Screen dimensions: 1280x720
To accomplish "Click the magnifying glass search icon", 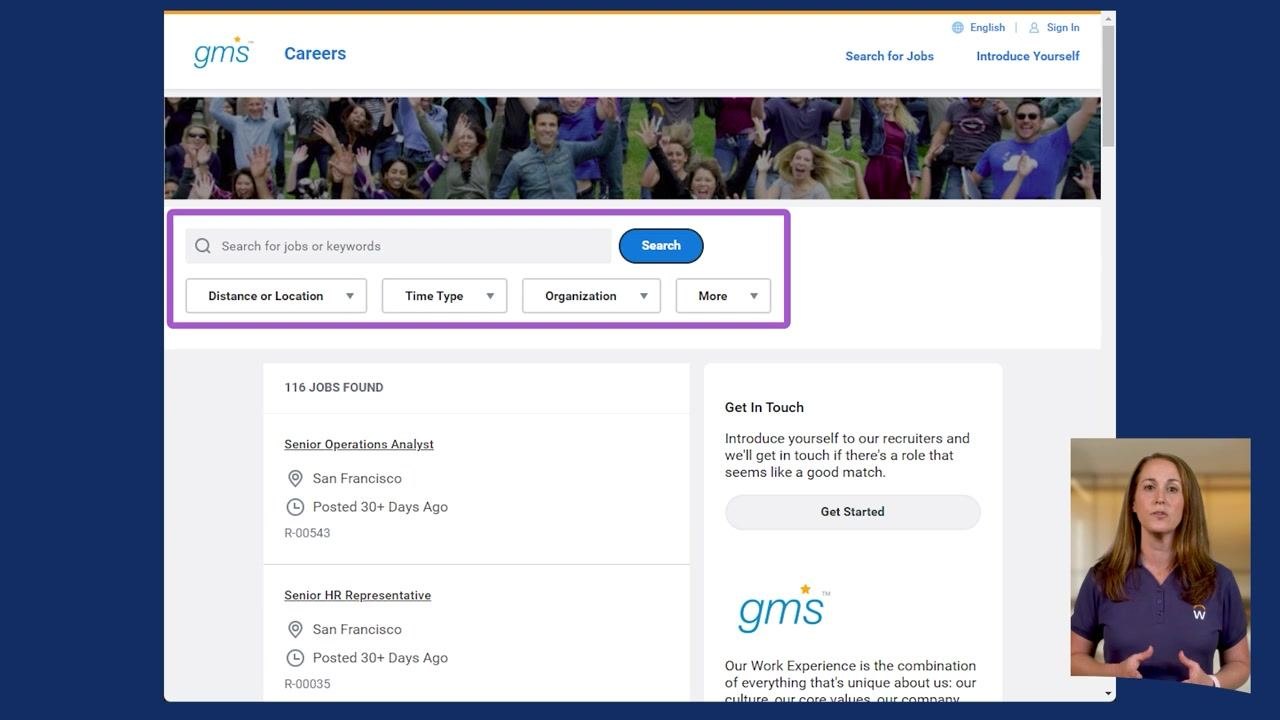I will (203, 246).
